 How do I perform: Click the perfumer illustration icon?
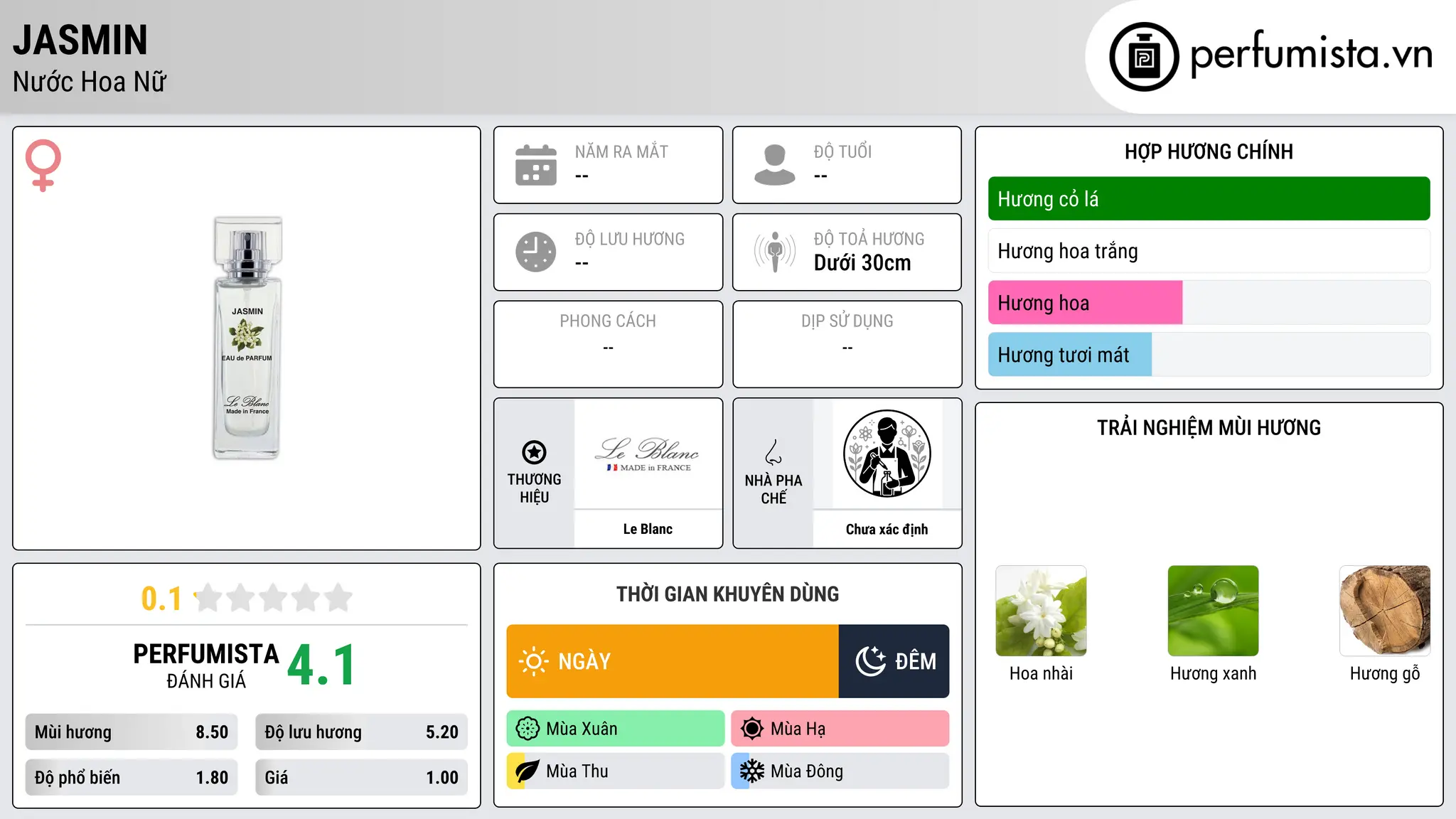[887, 454]
